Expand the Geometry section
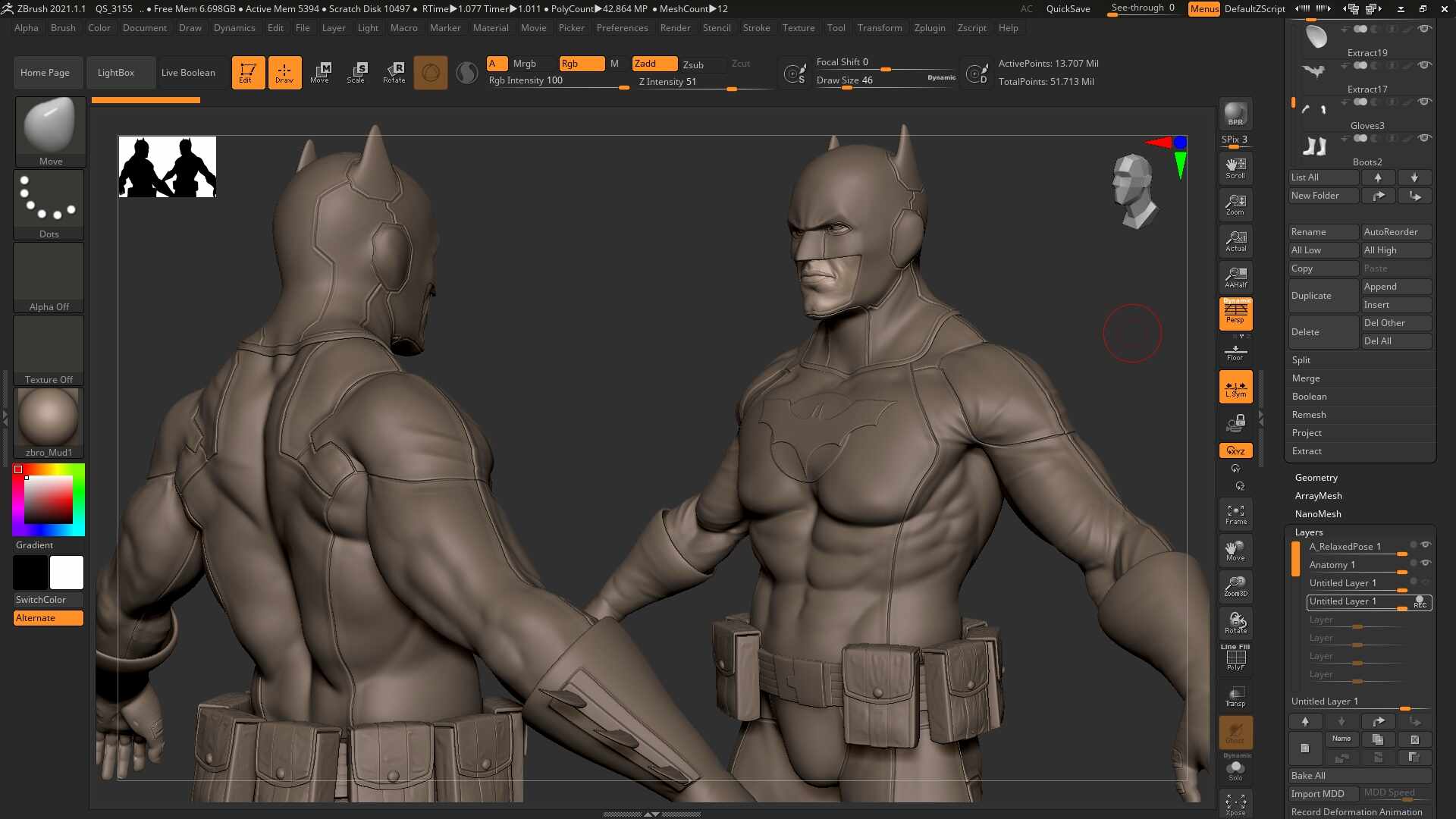This screenshot has width=1456, height=819. (x=1316, y=478)
